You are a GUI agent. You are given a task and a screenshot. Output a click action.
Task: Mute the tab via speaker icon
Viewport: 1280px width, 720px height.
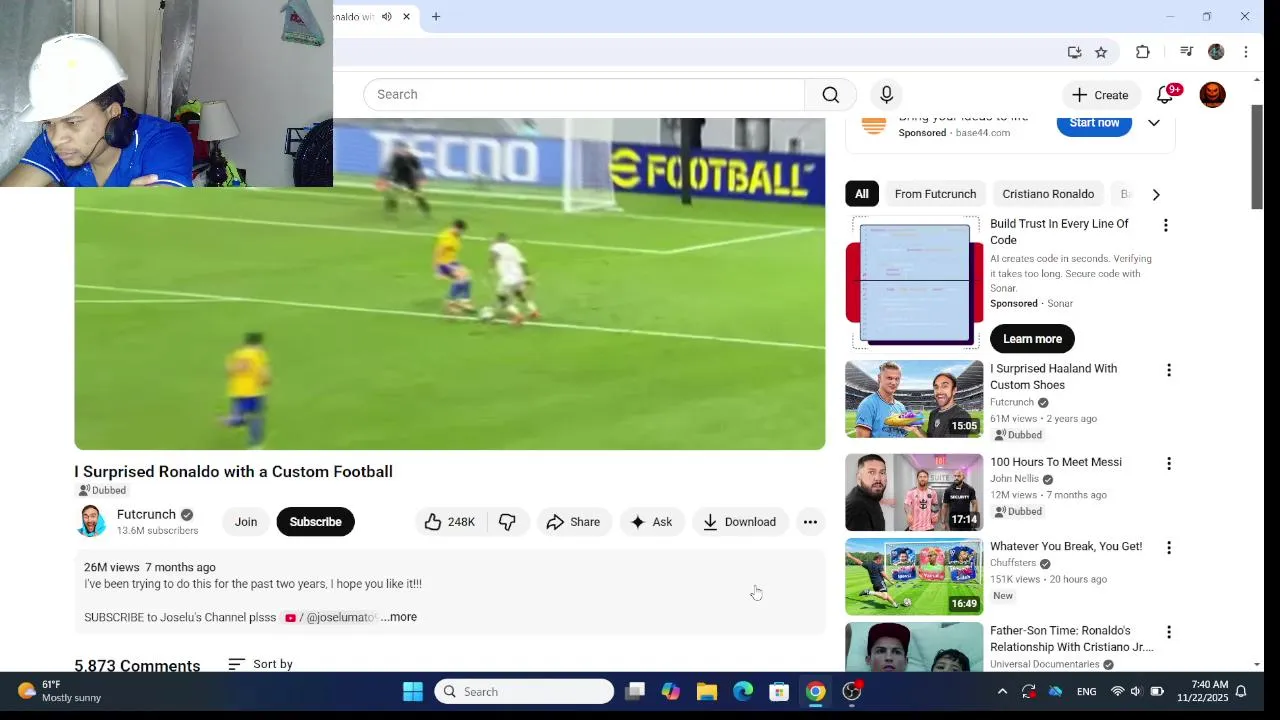[x=386, y=16]
